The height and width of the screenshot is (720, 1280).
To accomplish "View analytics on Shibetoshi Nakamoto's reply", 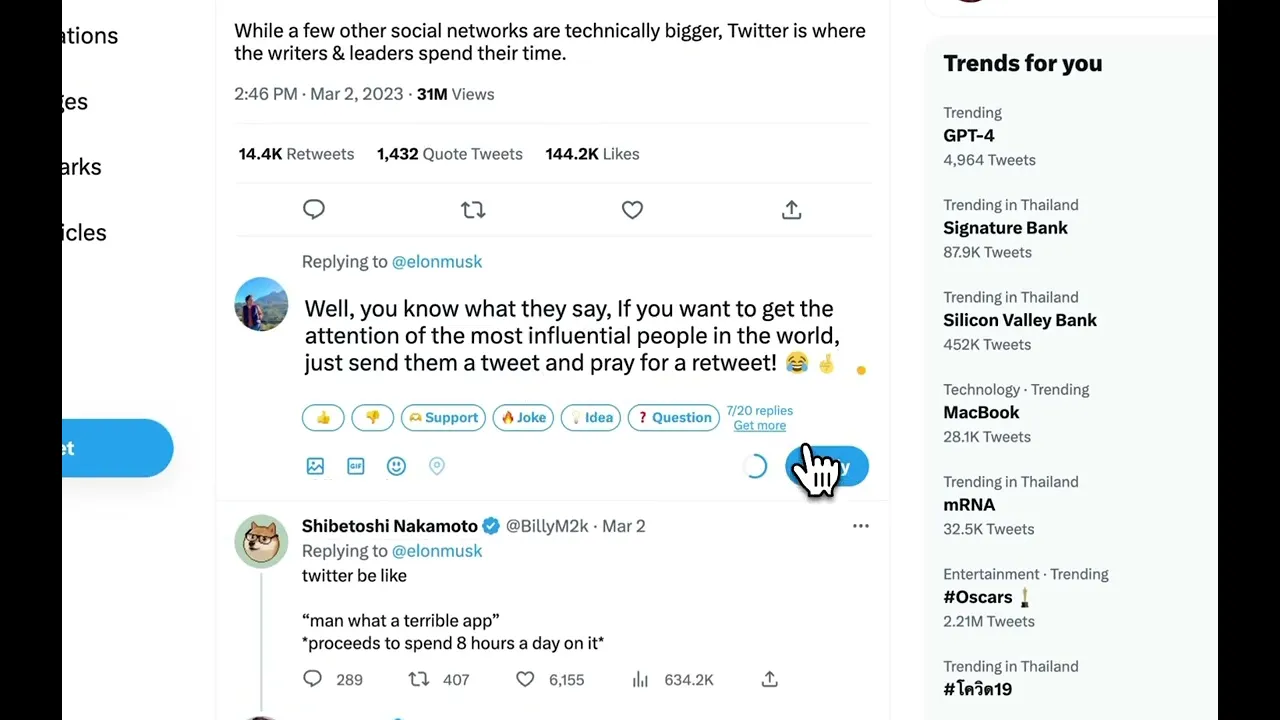I will pyautogui.click(x=640, y=679).
